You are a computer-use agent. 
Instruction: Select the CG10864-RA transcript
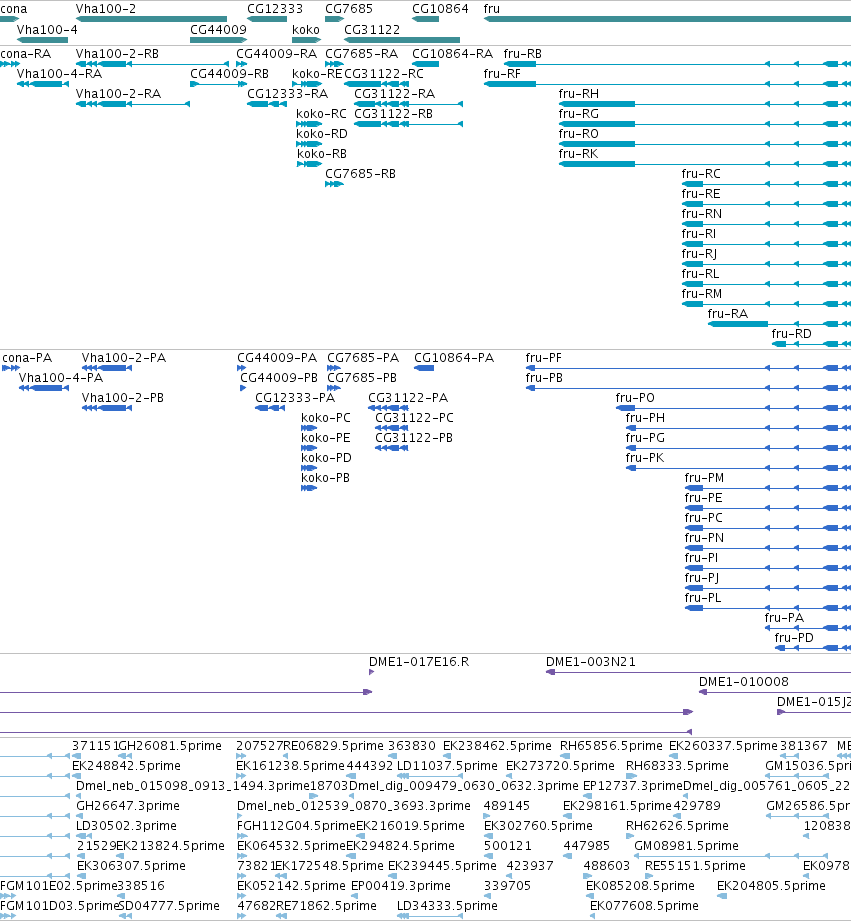tap(426, 64)
